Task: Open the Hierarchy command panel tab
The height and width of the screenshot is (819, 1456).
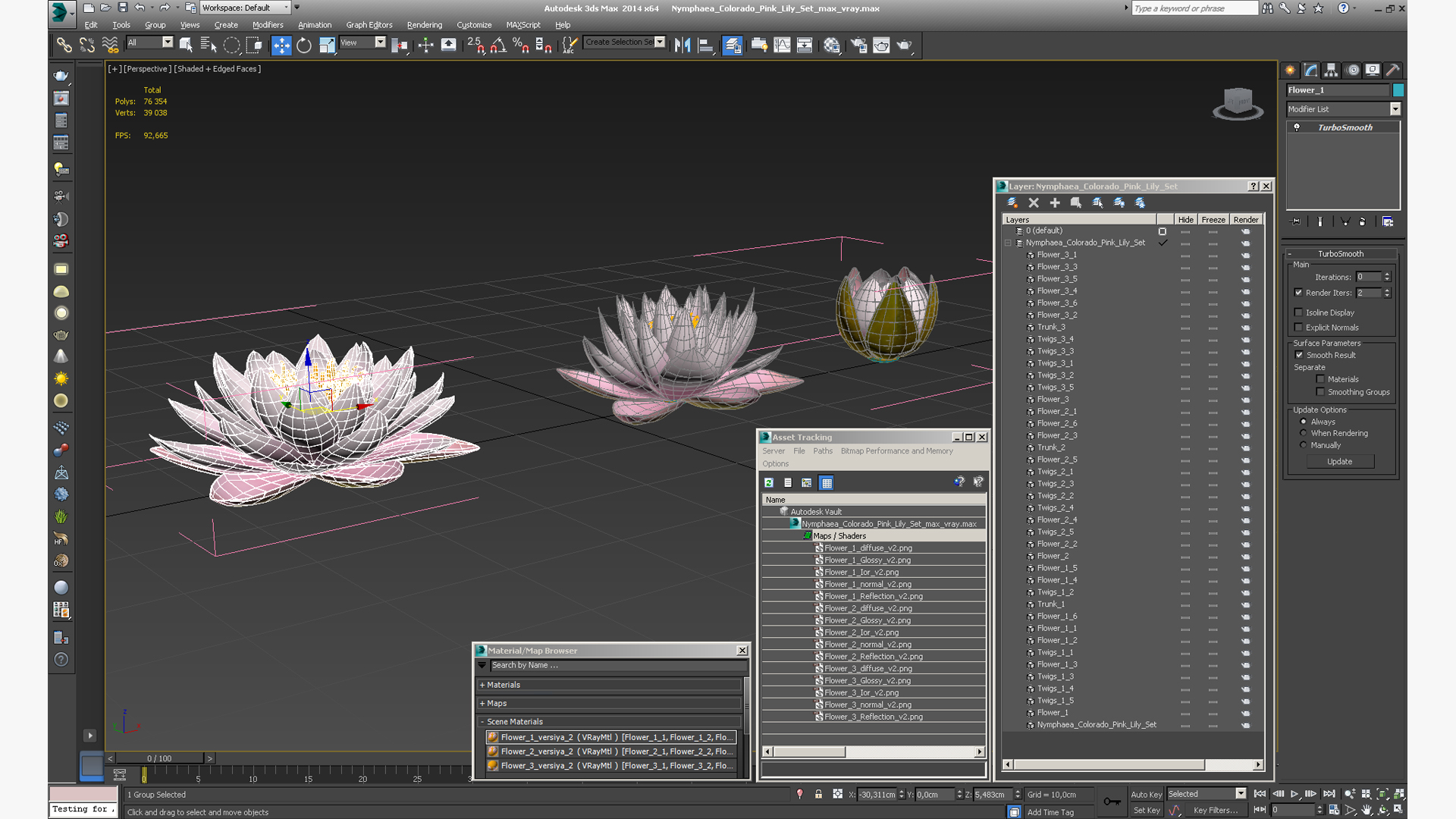Action: click(x=1331, y=70)
